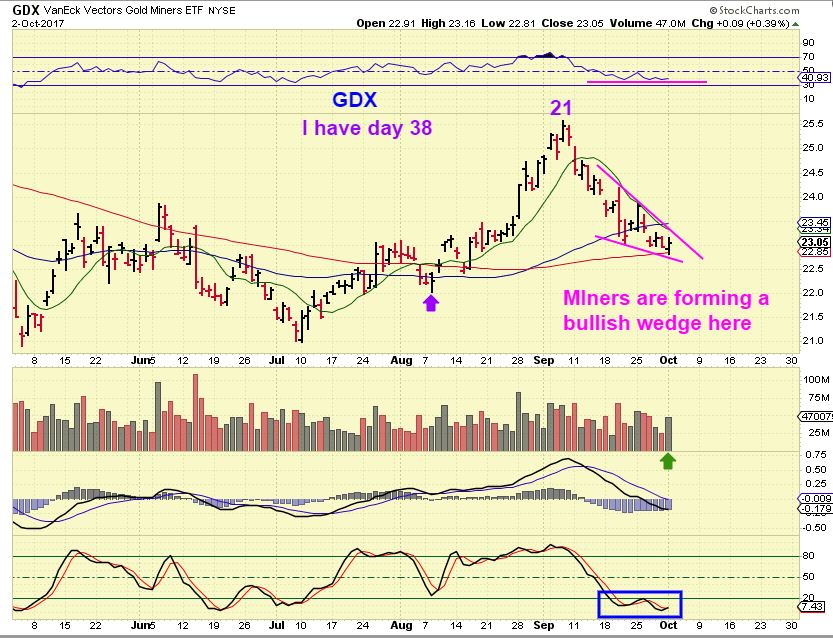
Task: Click the 22.85 red price tag
Action: point(815,252)
